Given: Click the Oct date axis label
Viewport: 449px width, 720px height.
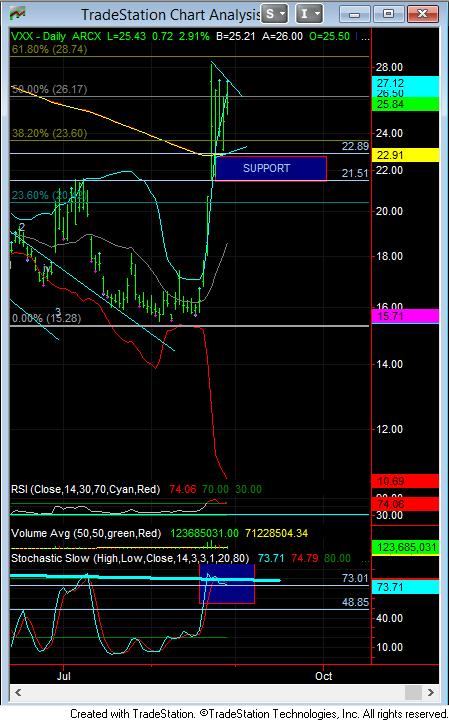Looking at the screenshot, I should [x=324, y=676].
